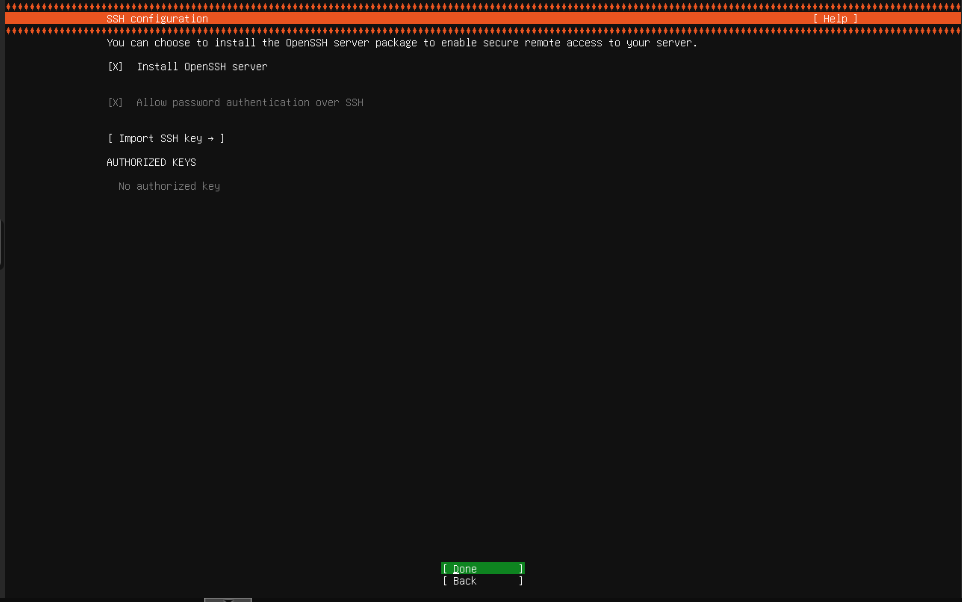Click the OpenSSH server description text
Image resolution: width=962 pixels, height=602 pixels.
400,42
